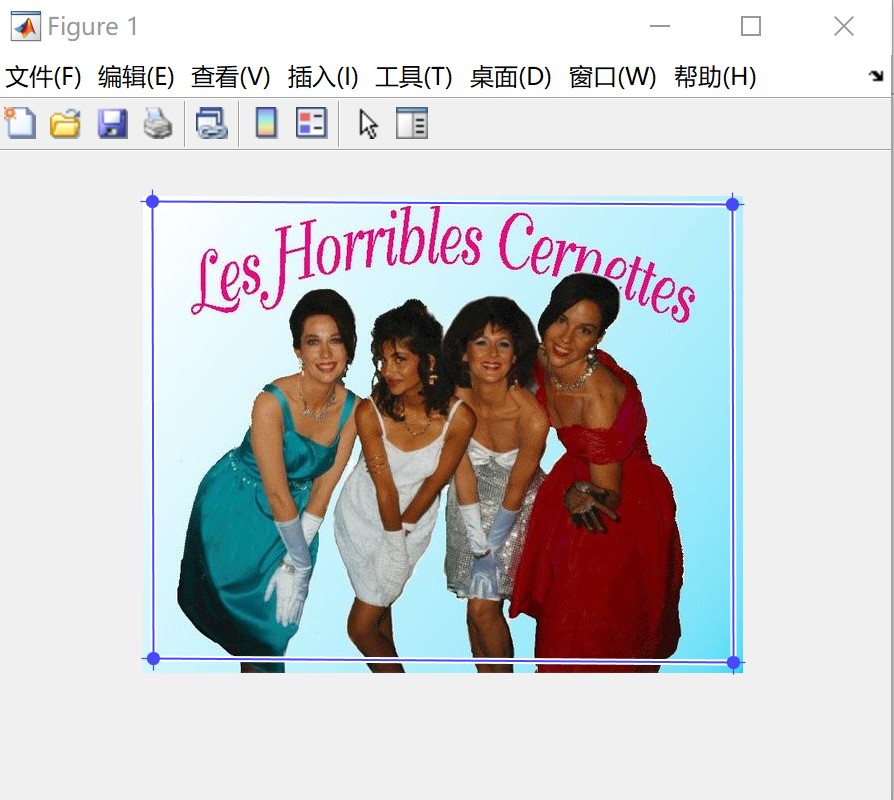Create a new figure

point(20,122)
